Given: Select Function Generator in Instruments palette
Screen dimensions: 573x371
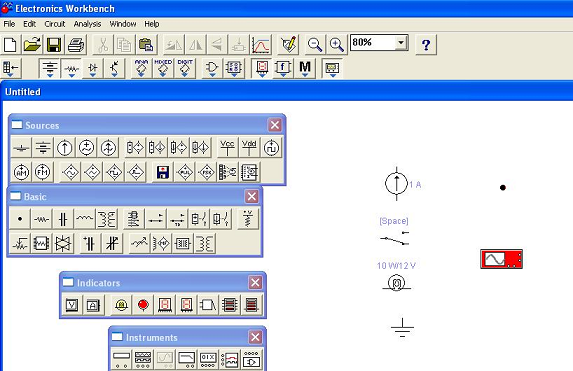Looking at the screenshot, I should pos(143,360).
